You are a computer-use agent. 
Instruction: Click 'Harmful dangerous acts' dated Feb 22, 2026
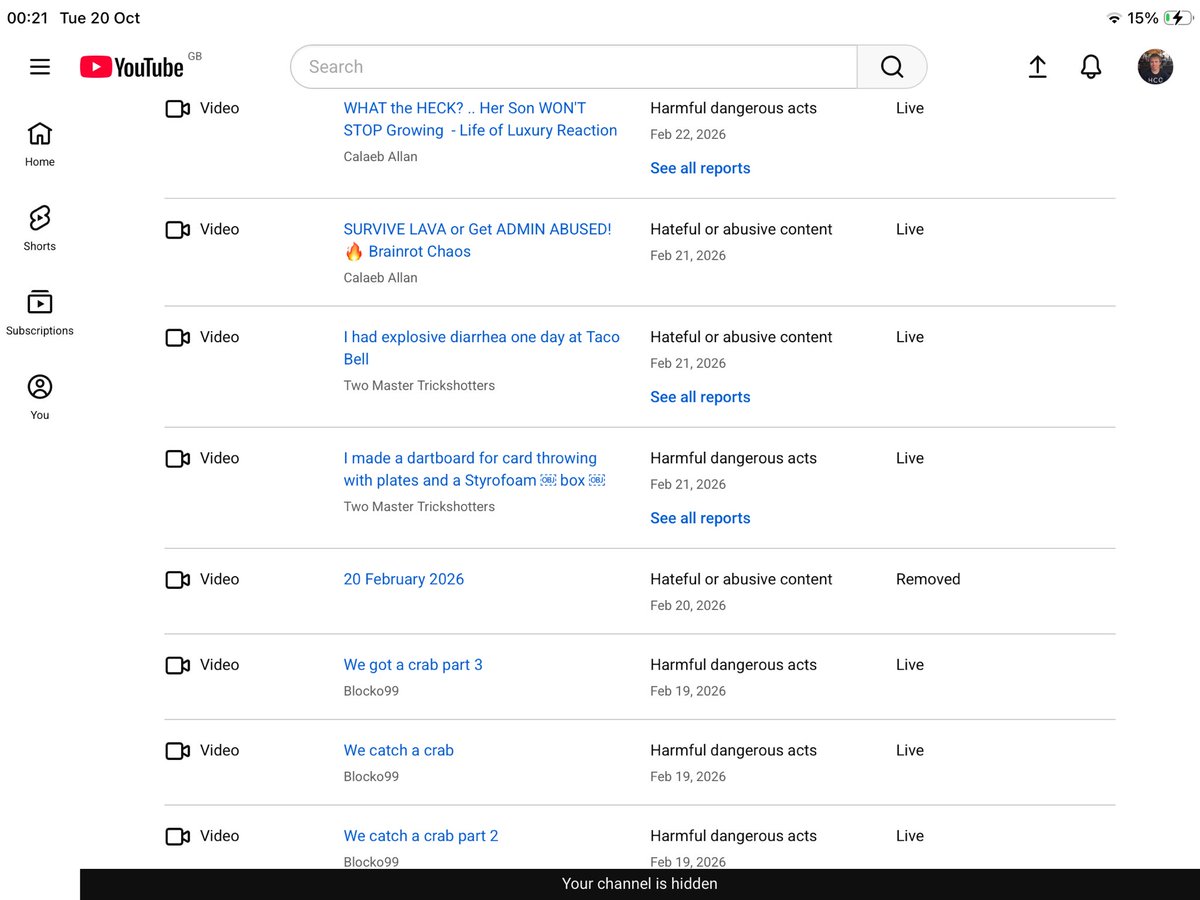(733, 108)
